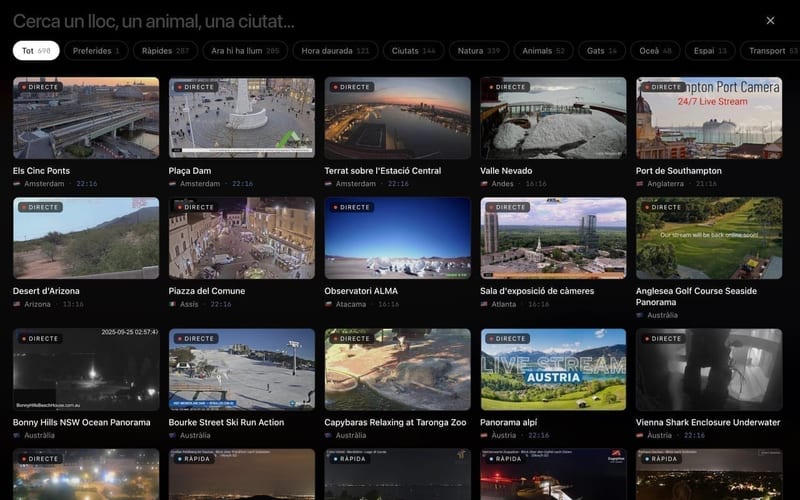Click the Italian flag beside Assís

[x=172, y=304]
